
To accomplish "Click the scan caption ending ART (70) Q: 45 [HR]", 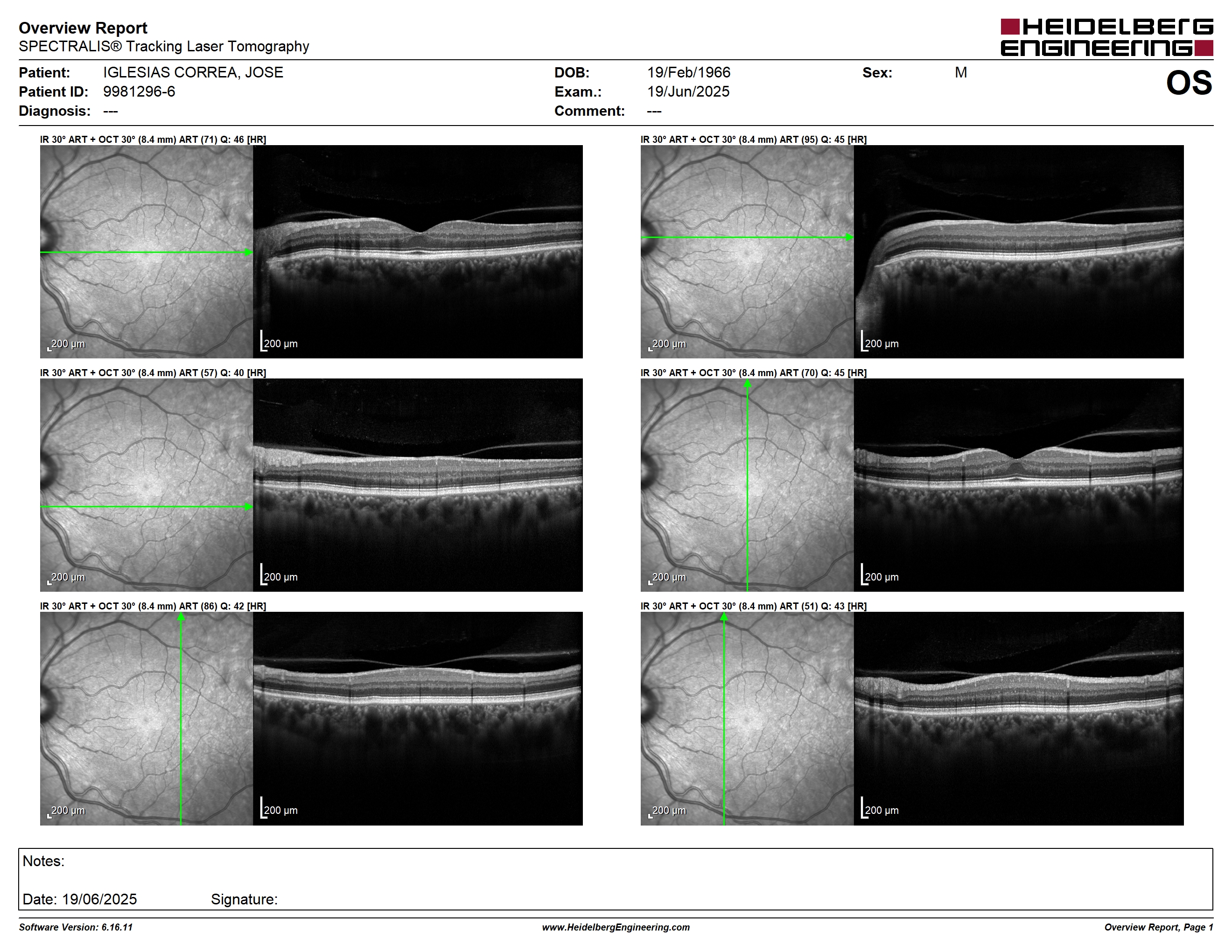I will tap(754, 373).
